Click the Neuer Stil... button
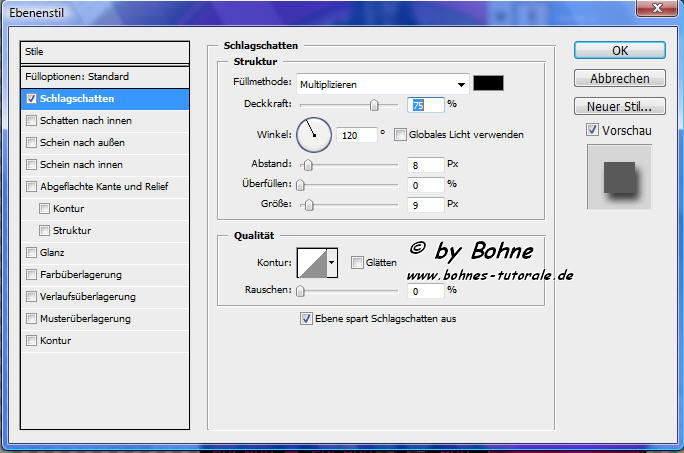The width and height of the screenshot is (684, 453). coord(619,106)
